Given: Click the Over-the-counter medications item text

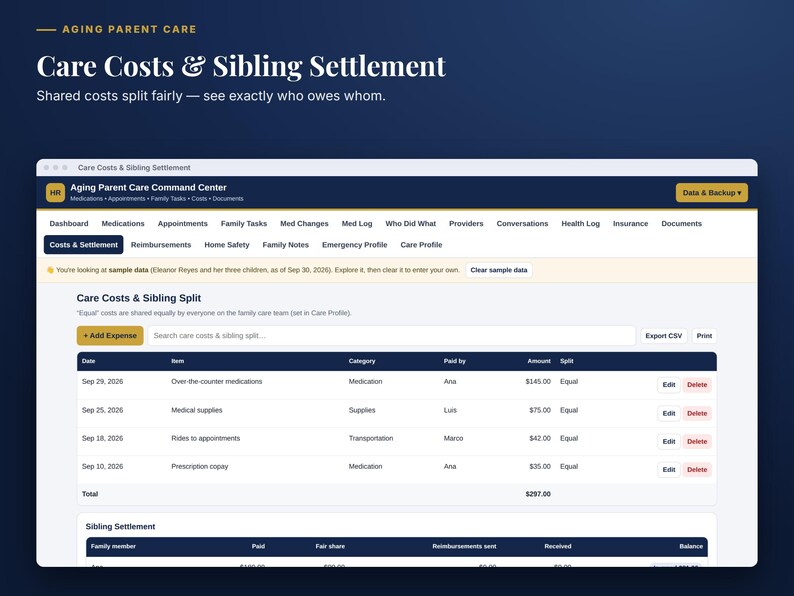Looking at the screenshot, I should [217, 381].
